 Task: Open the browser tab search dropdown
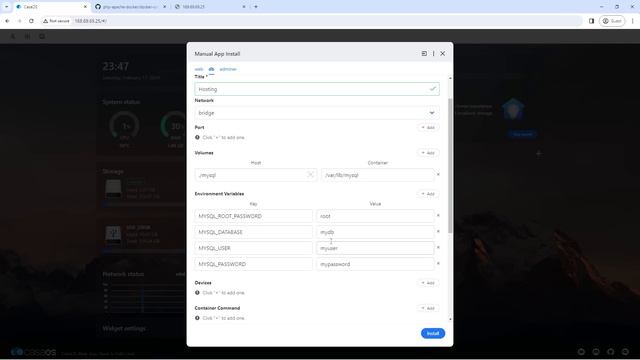pyautogui.click(x=6, y=7)
